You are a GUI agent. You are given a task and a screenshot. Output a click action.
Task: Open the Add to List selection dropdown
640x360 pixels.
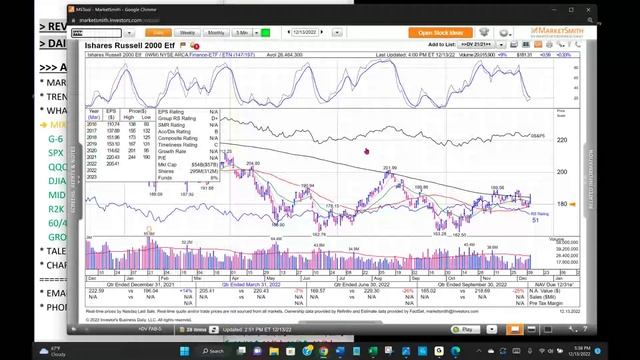tap(476, 44)
